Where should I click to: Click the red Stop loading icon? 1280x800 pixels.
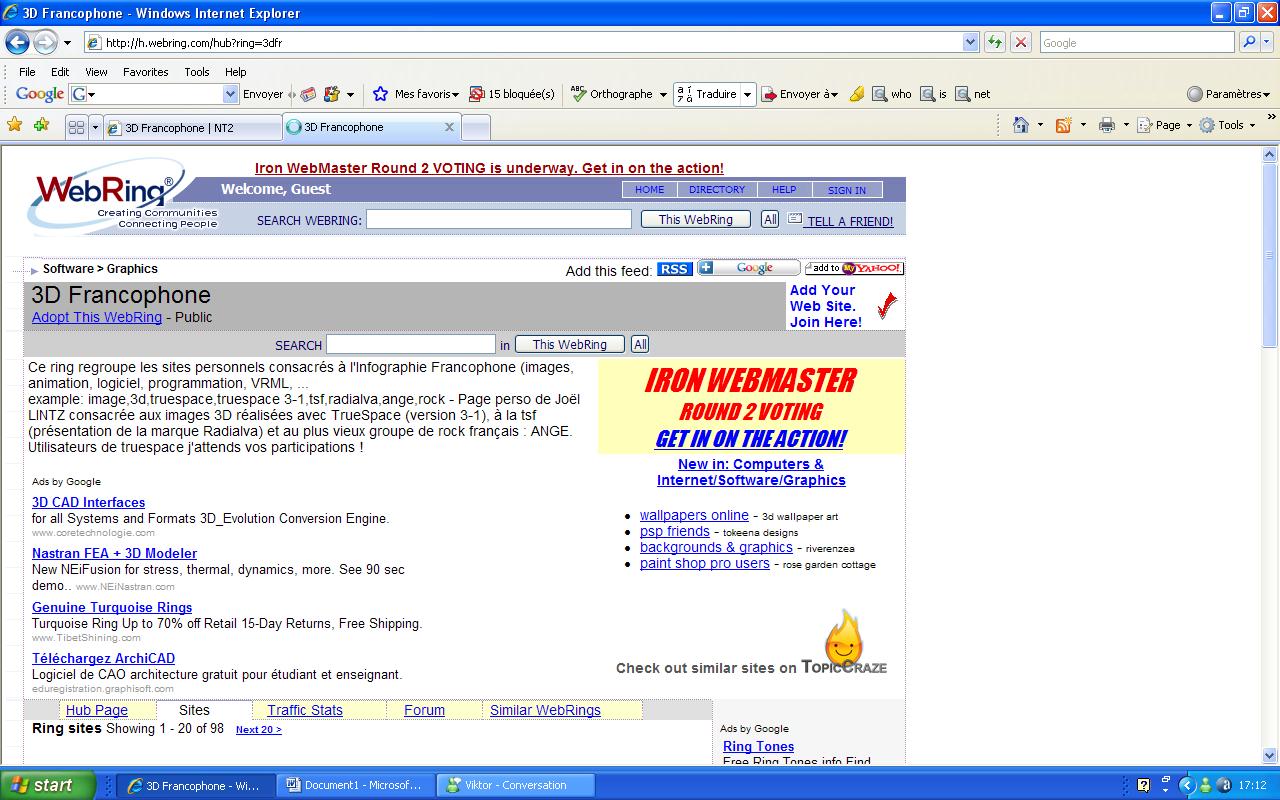[1020, 42]
